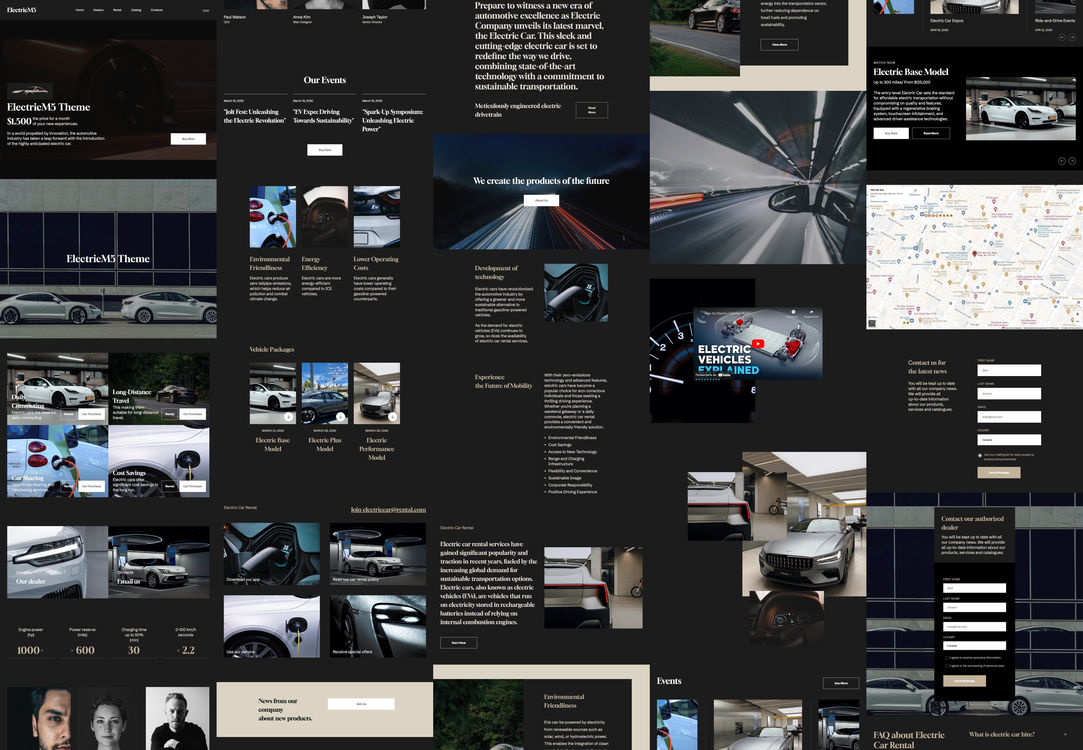This screenshot has height=750, width=1083.
Task: Click the arrow icon on Electric Base Model card
Action: tap(289, 416)
